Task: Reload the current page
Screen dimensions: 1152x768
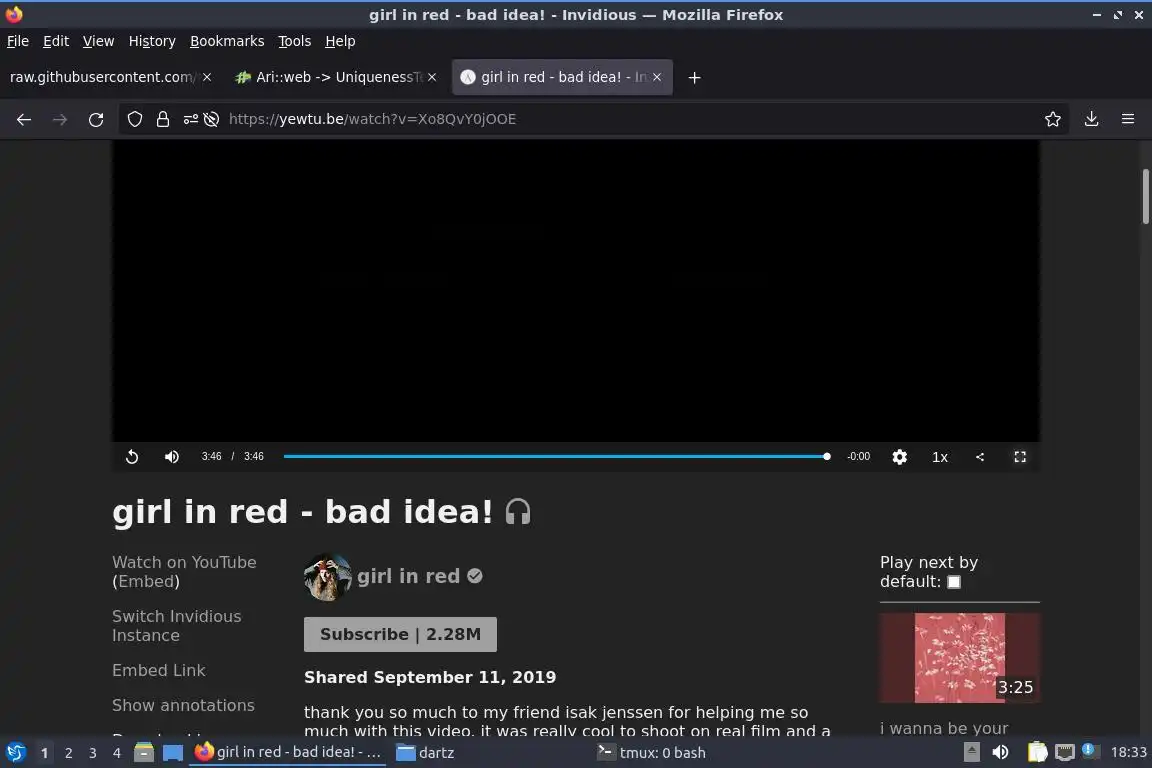Action: 96,119
